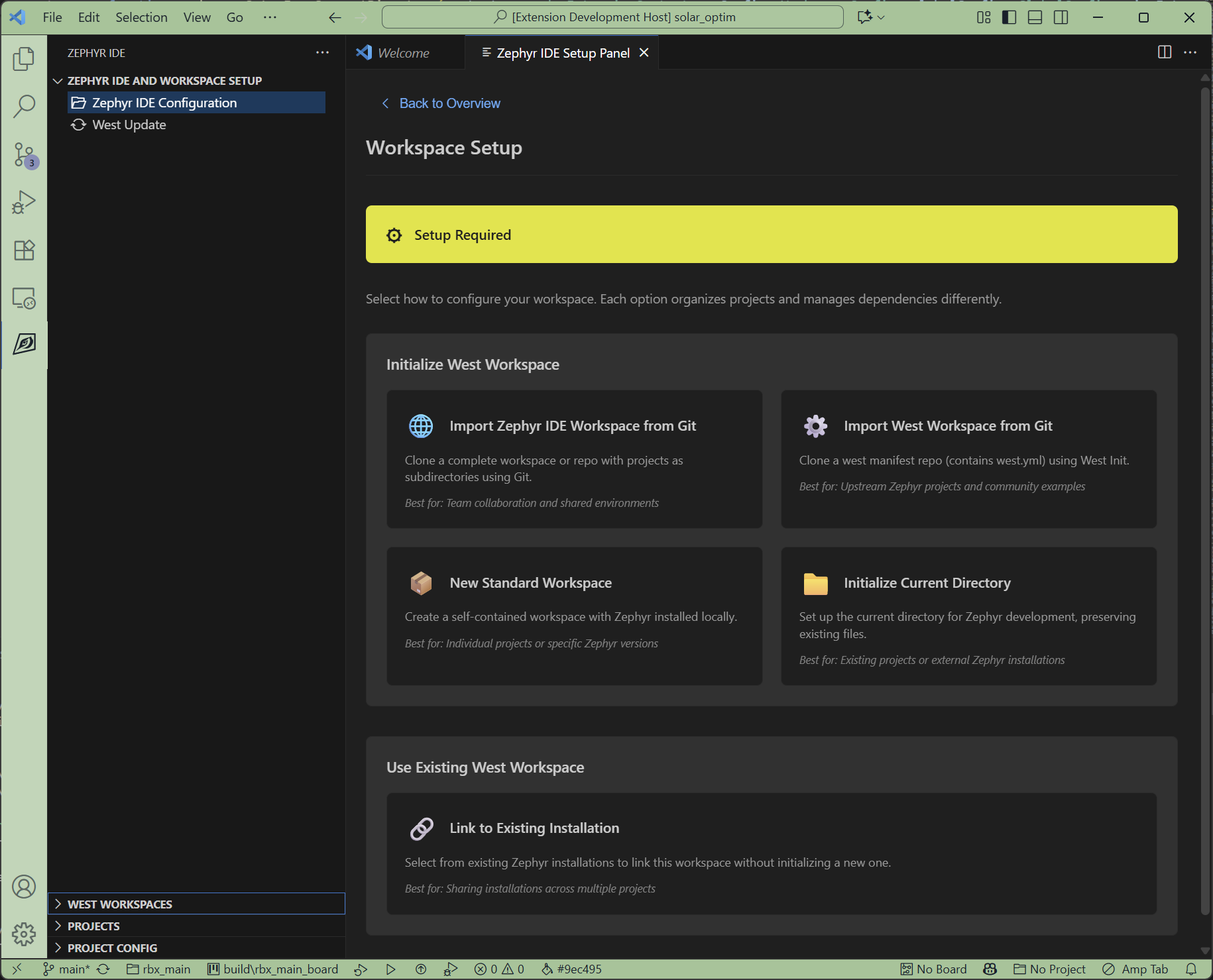Open the Go menu
1213x980 pixels.
tap(235, 17)
